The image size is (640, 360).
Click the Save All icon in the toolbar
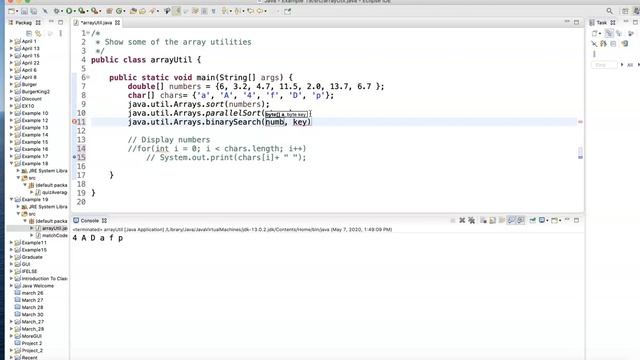coord(33,11)
